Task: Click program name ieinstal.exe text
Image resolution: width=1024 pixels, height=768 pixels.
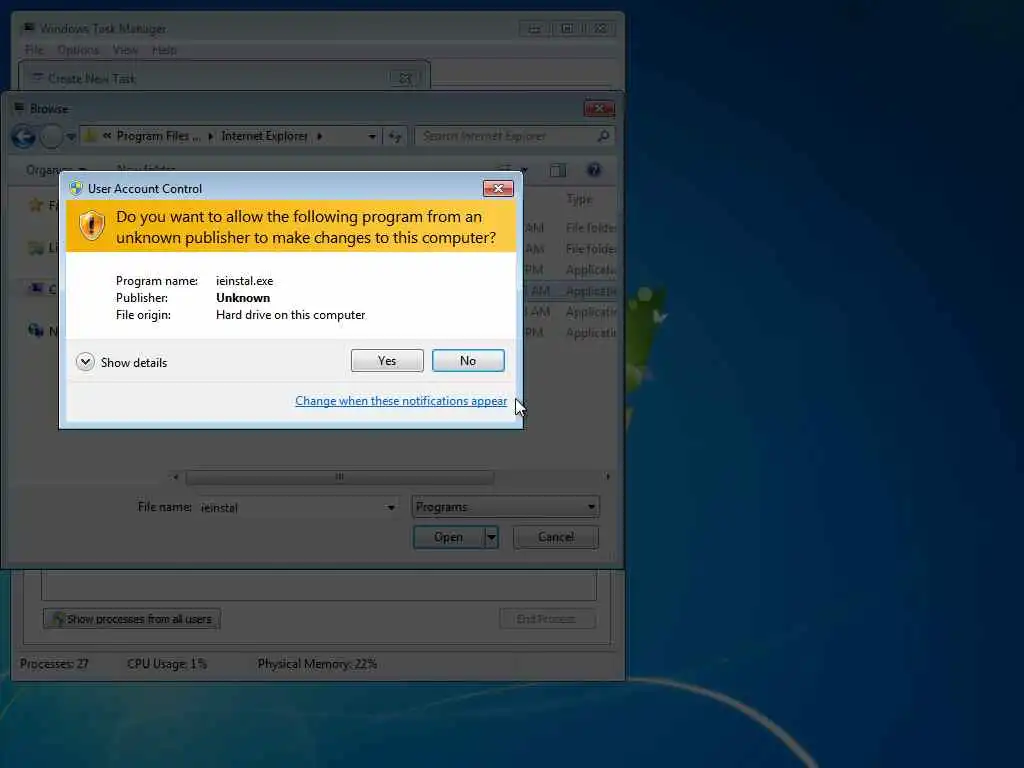Action: [244, 281]
